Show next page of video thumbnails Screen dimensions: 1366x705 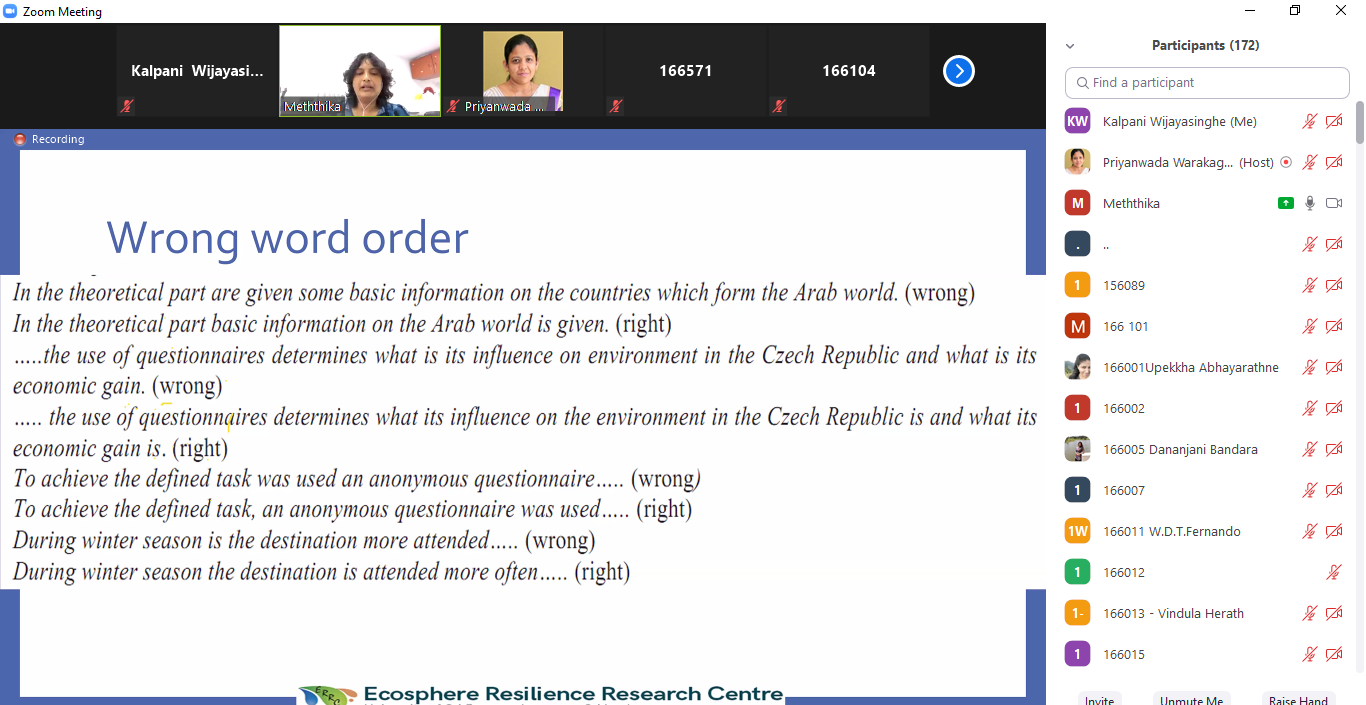pos(959,71)
